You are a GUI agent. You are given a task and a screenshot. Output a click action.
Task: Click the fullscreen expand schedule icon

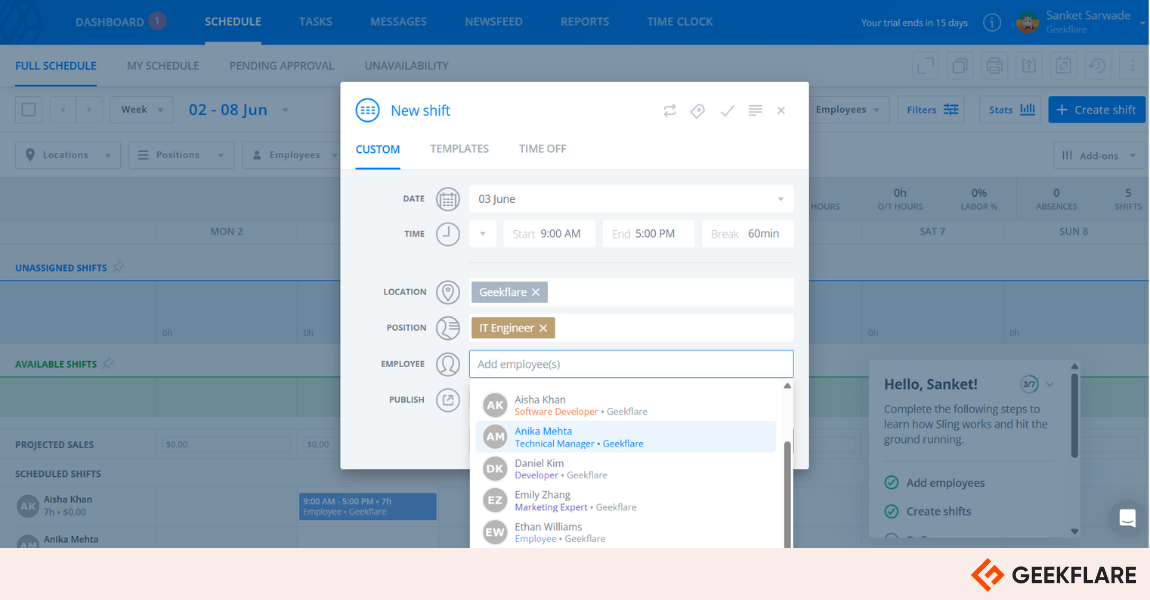click(x=926, y=66)
